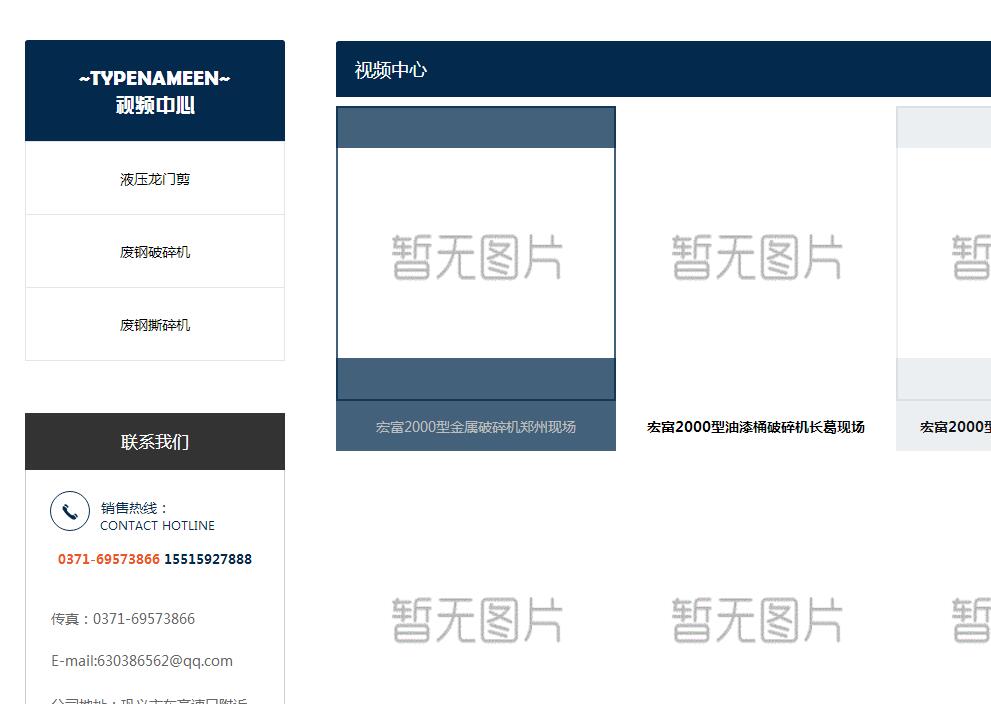Screen dimensions: 991x704
Task: Select the 废钢撕碎机 sidebar item
Action: (155, 325)
